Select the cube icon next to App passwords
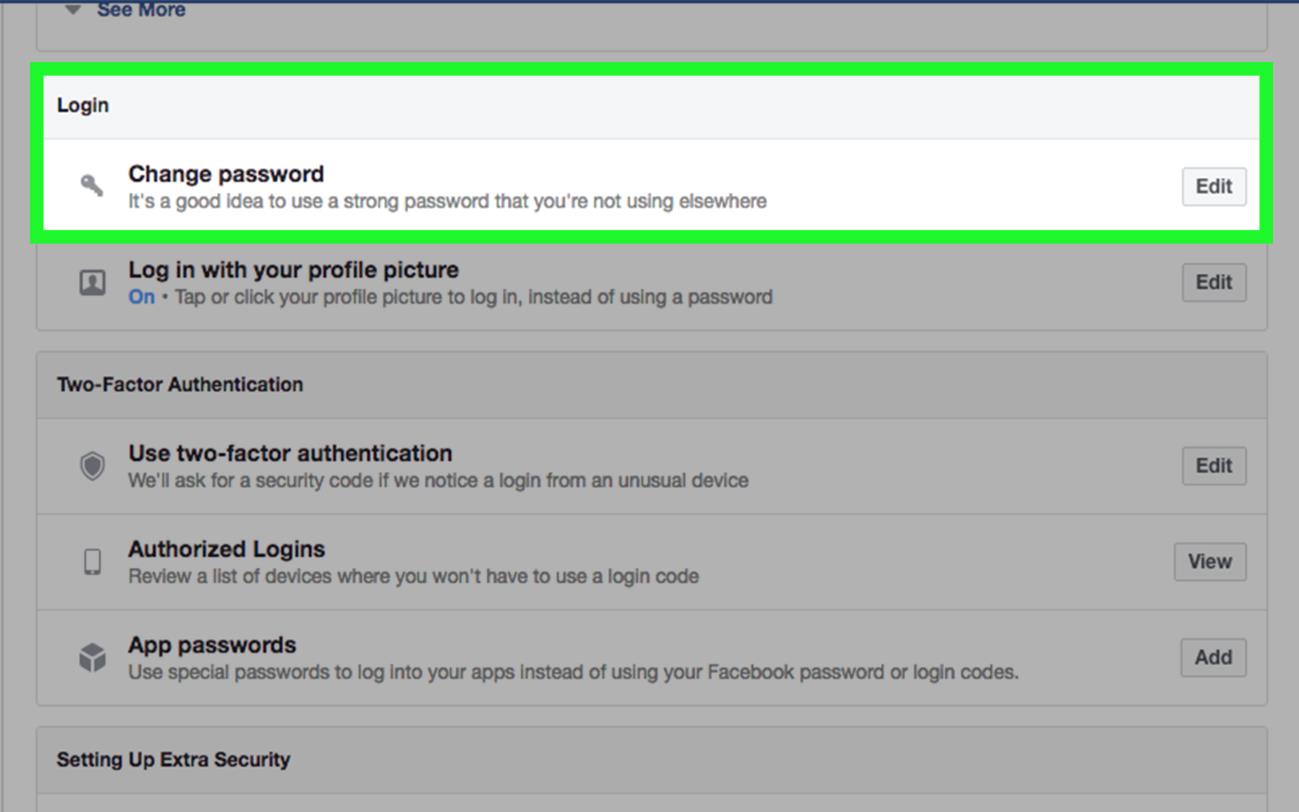The image size is (1299, 812). click(93, 657)
